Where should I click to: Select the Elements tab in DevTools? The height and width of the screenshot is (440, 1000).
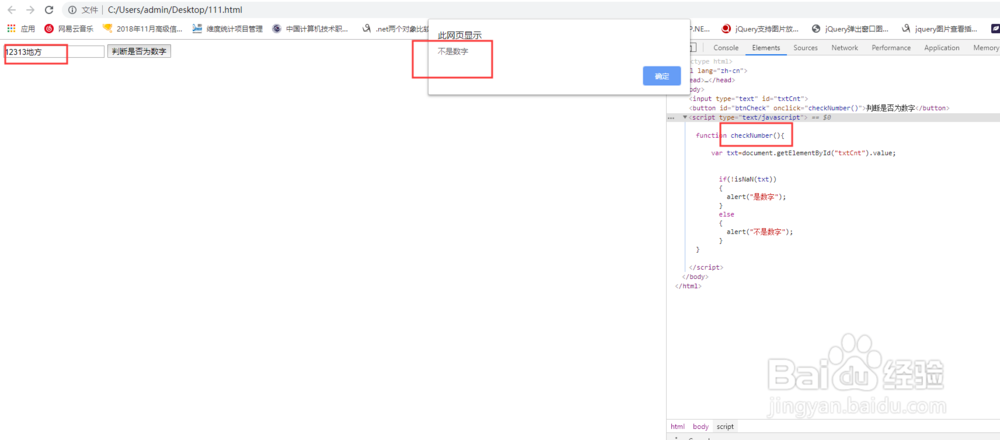[766, 48]
